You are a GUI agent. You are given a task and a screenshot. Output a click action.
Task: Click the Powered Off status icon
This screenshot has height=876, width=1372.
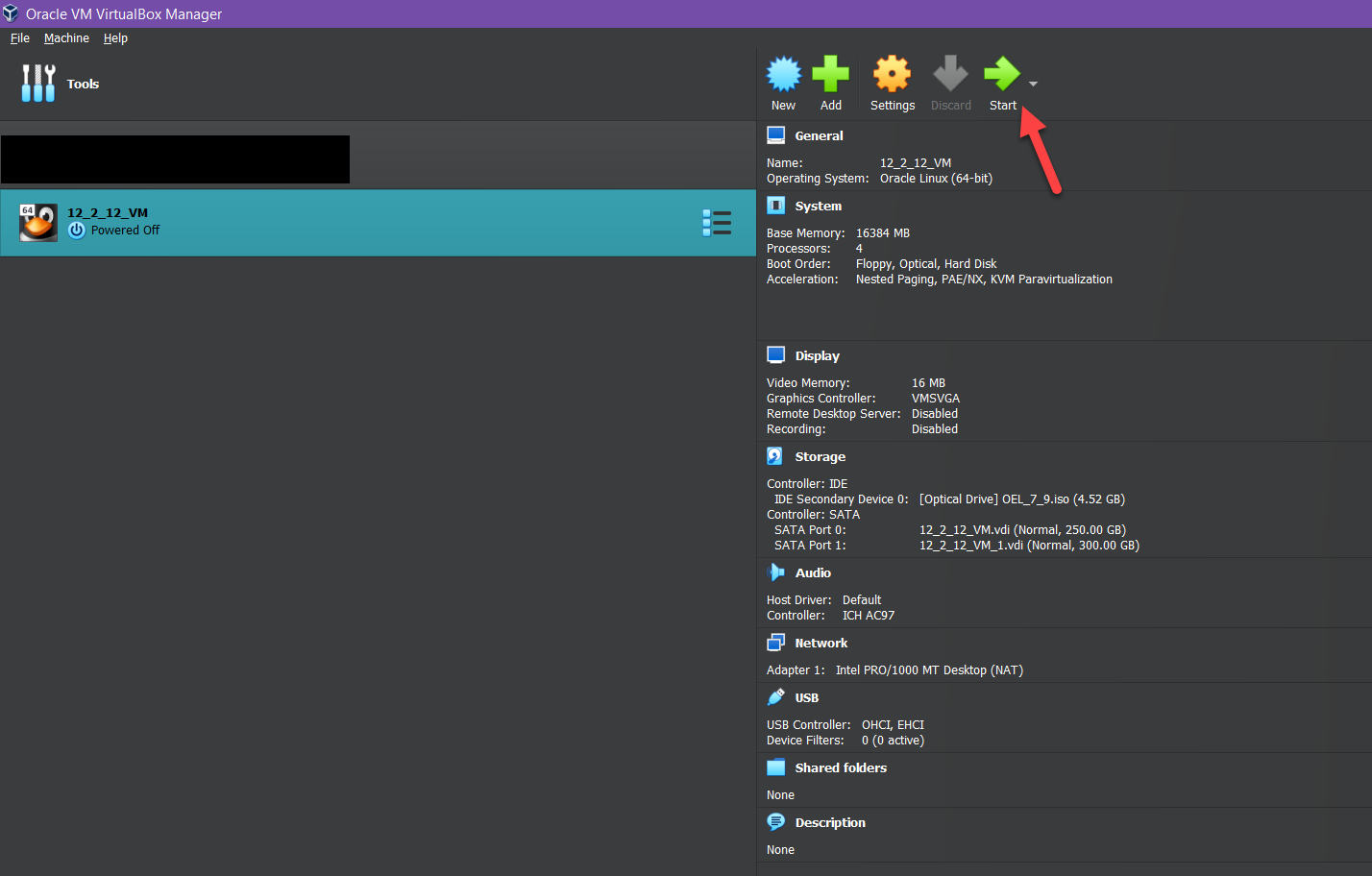tap(77, 231)
